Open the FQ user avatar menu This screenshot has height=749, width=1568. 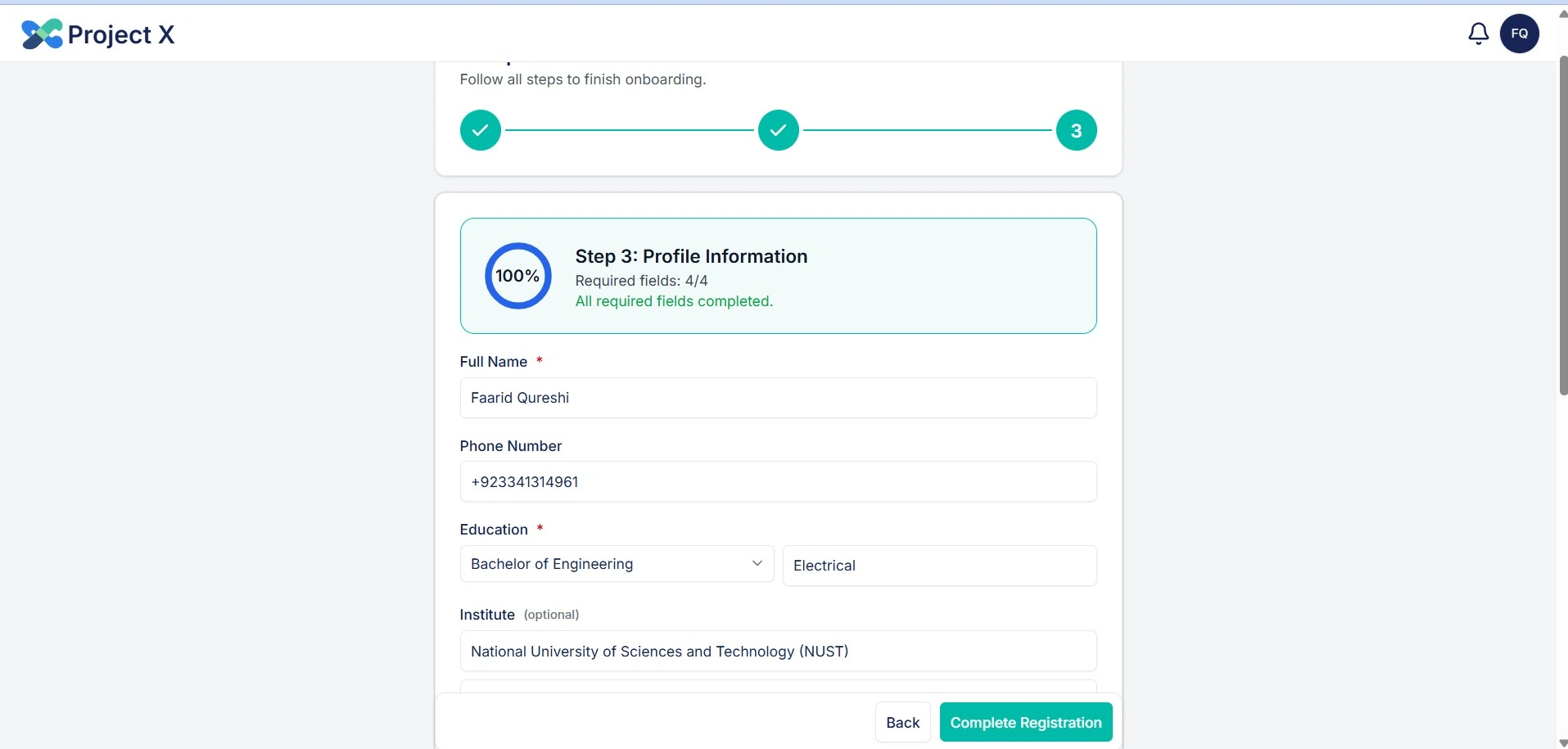pos(1519,34)
